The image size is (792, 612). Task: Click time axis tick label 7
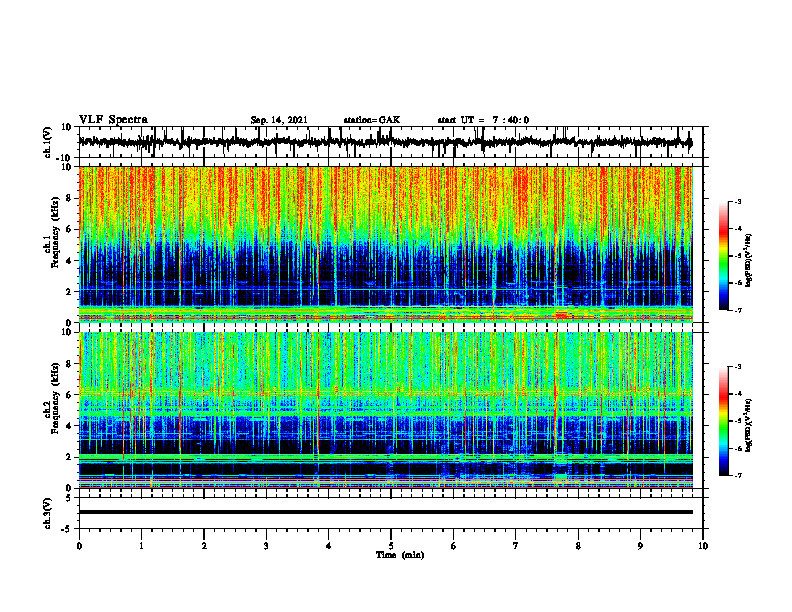click(516, 546)
